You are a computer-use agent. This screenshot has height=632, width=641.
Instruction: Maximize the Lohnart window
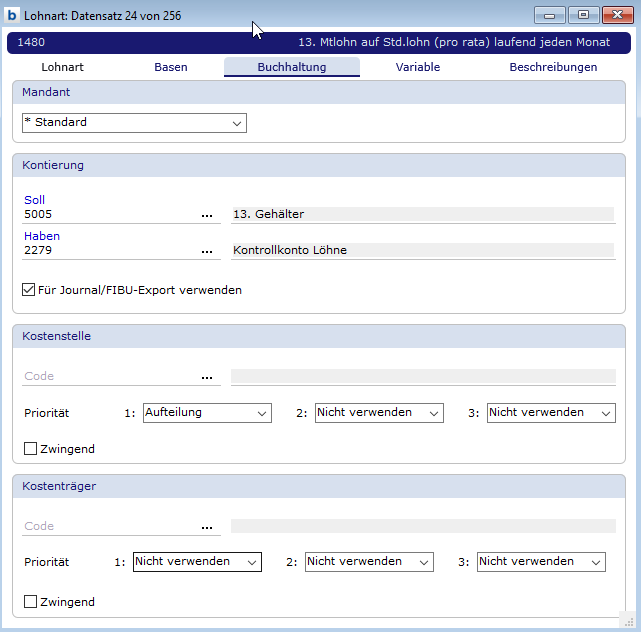pos(583,15)
